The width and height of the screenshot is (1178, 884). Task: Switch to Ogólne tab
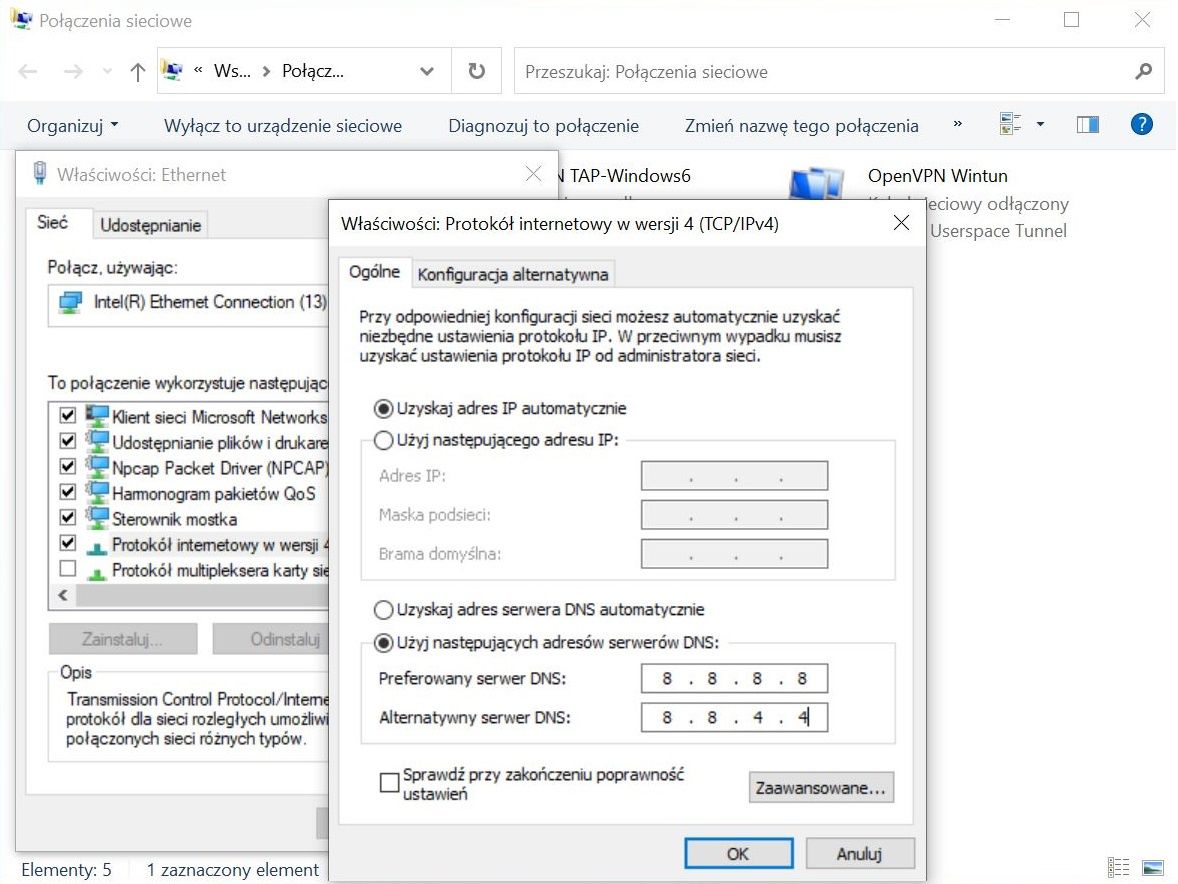pyautogui.click(x=374, y=272)
